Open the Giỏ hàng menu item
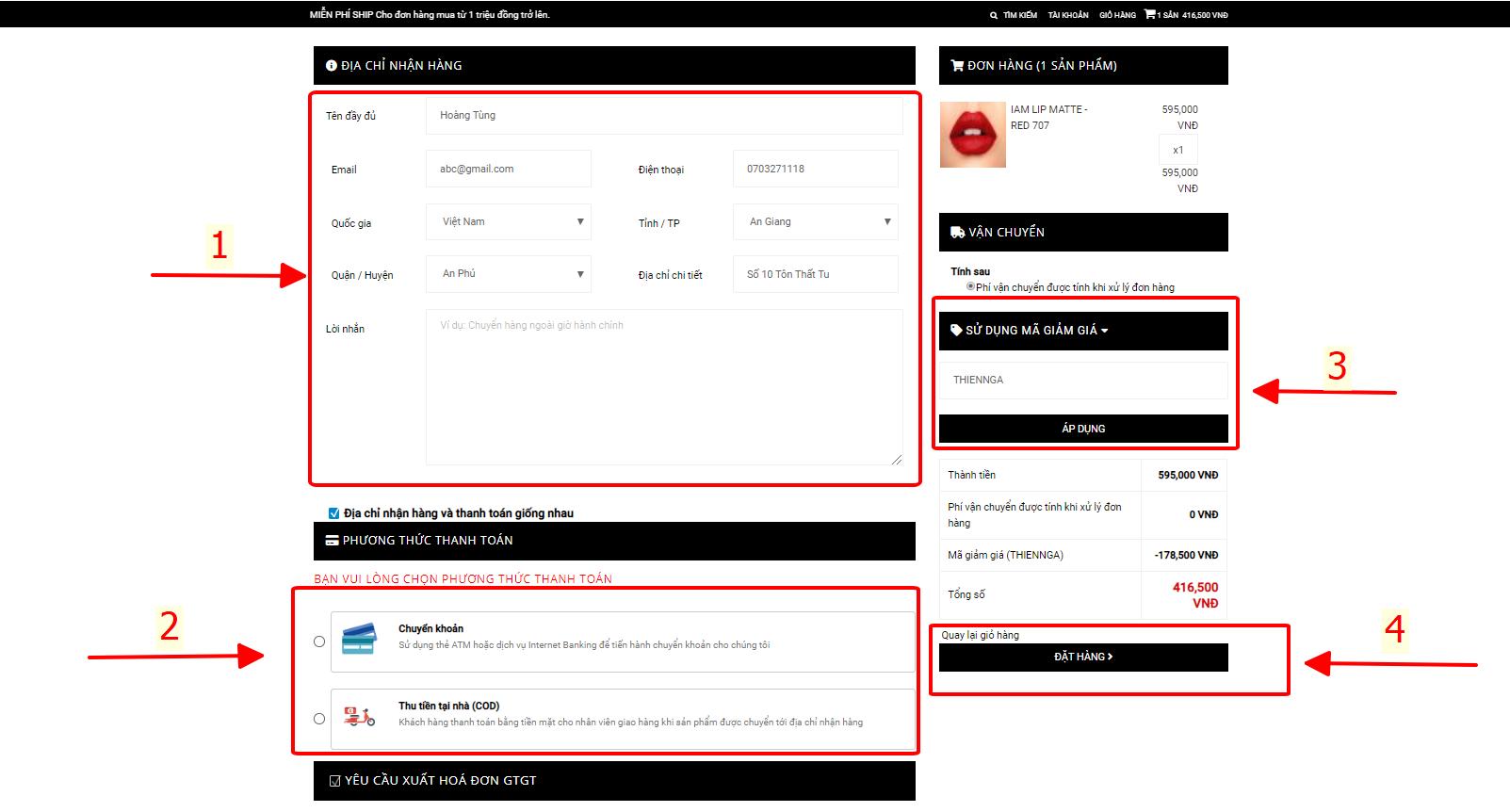1510x812 pixels. point(1117,15)
